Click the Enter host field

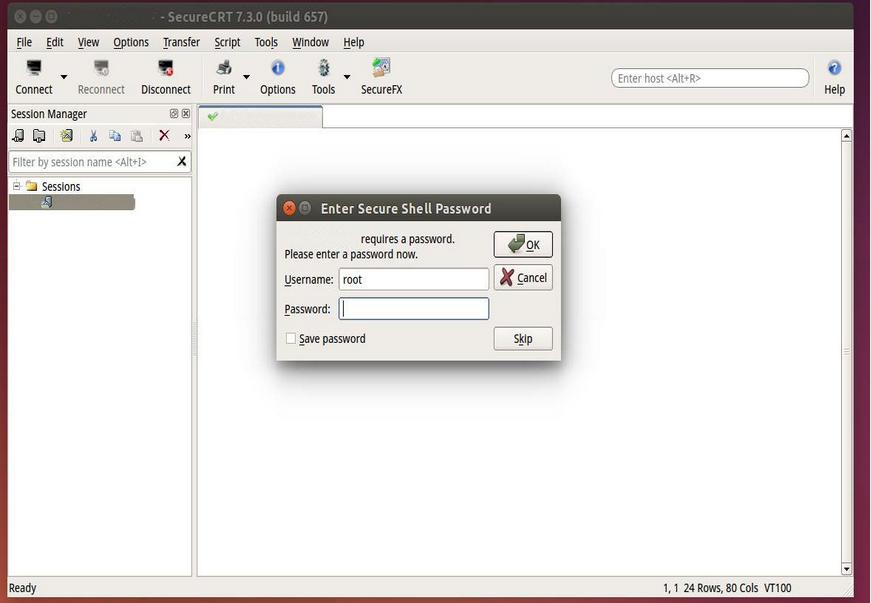[x=709, y=78]
